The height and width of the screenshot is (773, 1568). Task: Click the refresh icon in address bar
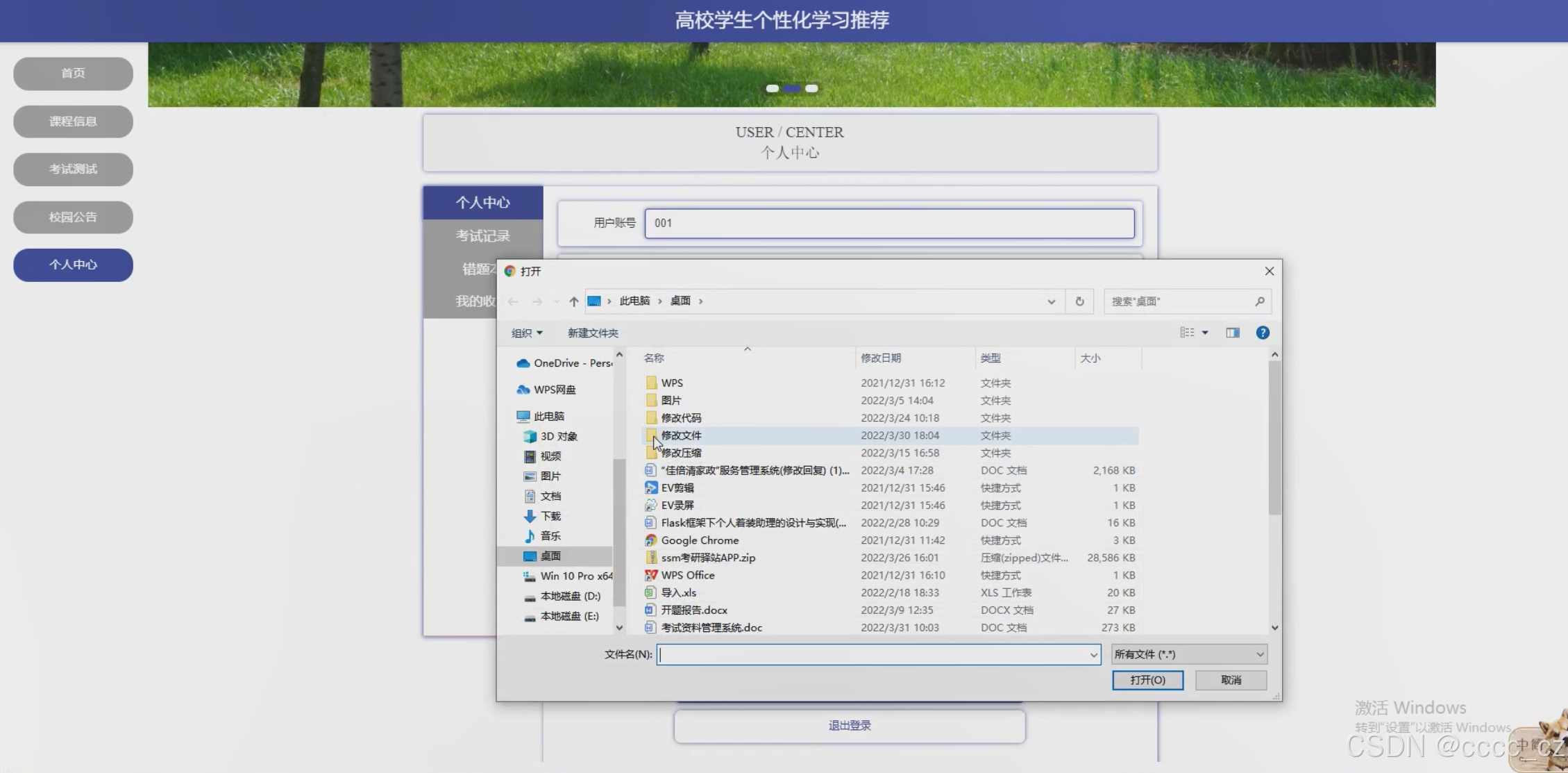[x=1079, y=301]
